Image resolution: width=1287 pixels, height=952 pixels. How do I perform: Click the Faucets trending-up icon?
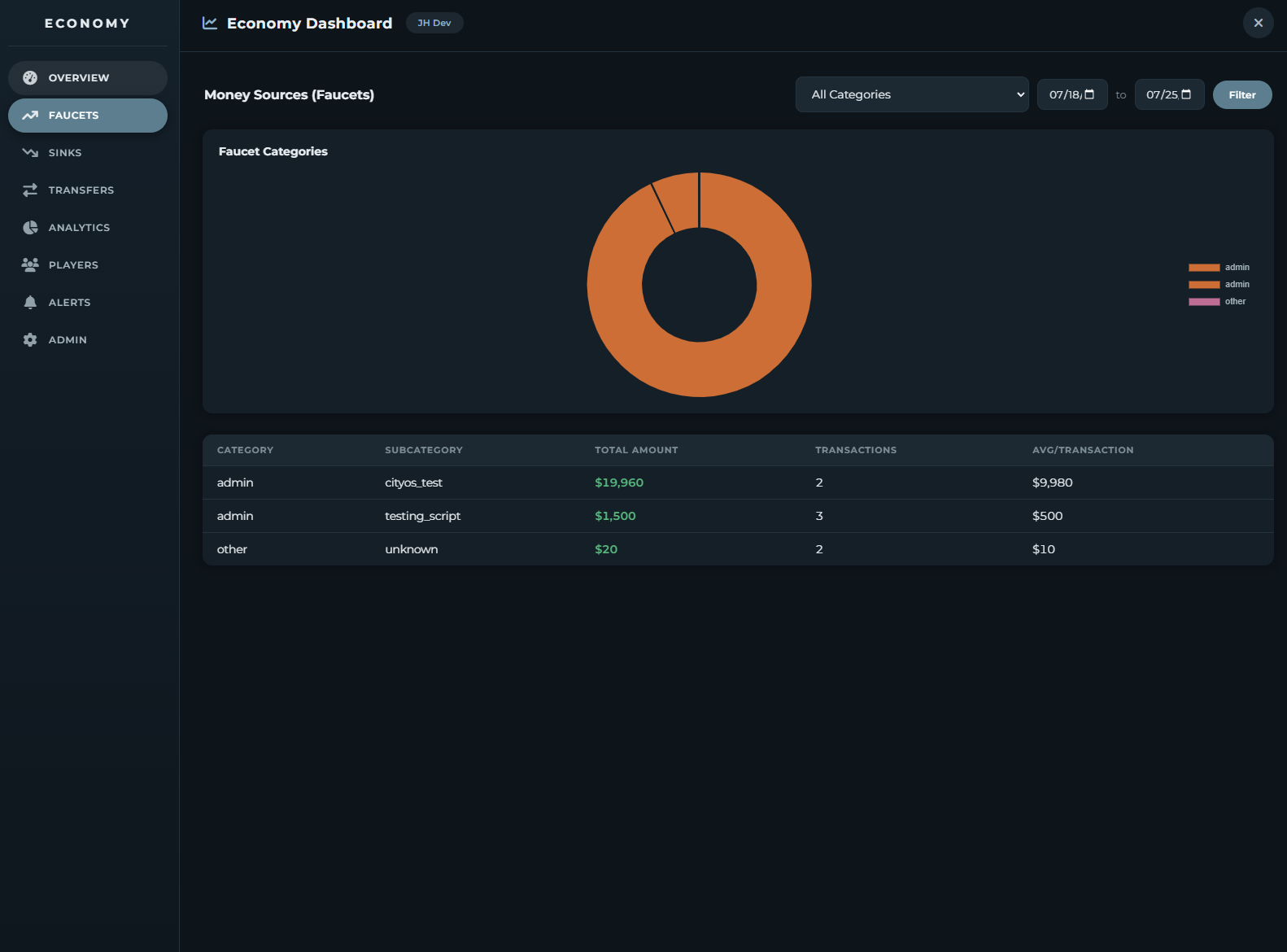click(30, 116)
